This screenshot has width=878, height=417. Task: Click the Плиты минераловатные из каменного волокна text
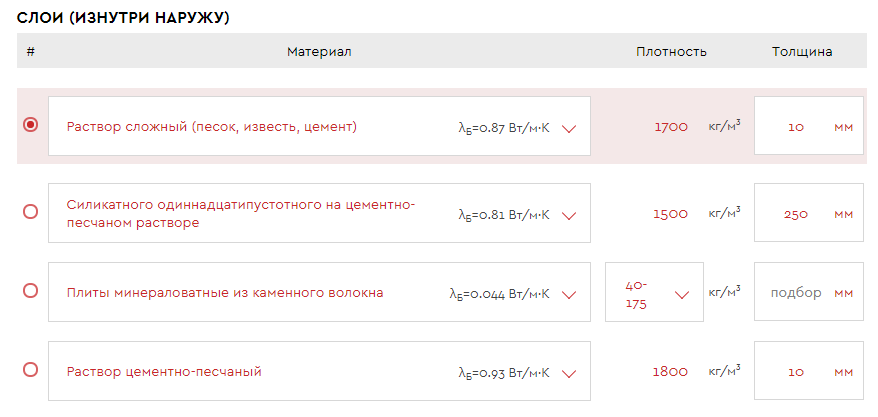pos(225,293)
